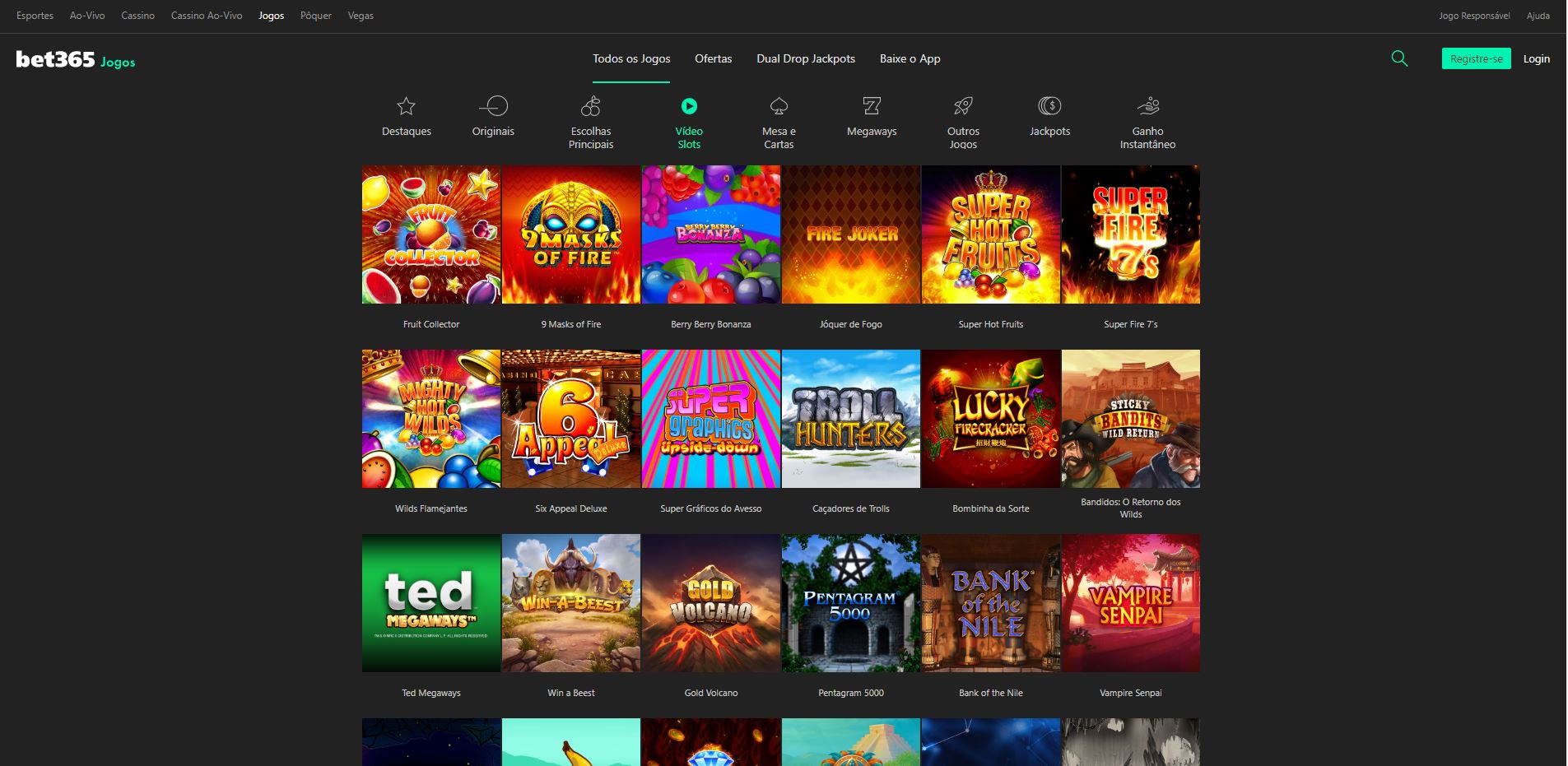Viewport: 1568px width, 766px height.
Task: Select the Vídeo Slots play icon
Action: point(689,106)
